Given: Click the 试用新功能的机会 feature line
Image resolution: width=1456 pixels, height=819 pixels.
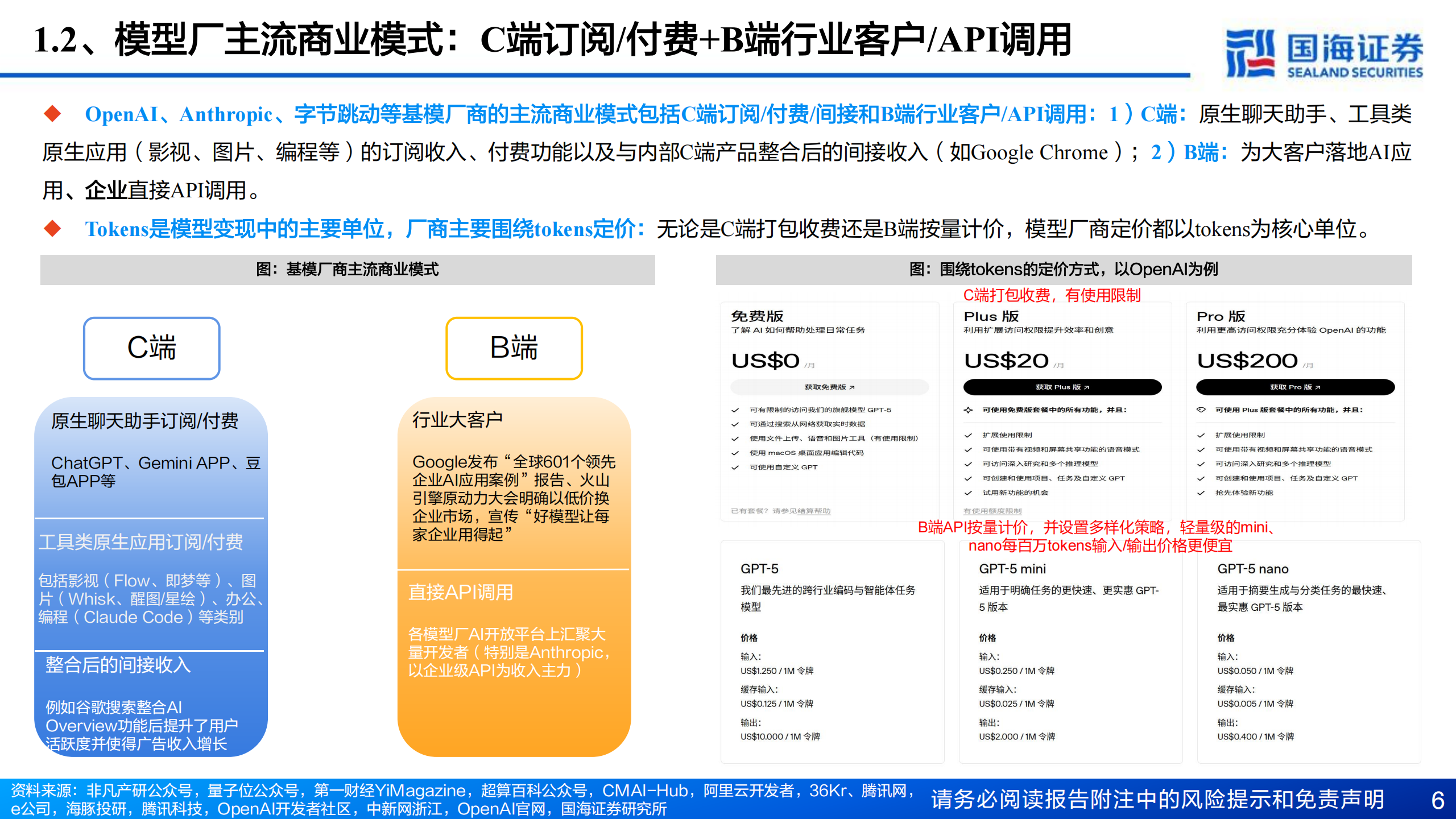Looking at the screenshot, I should coord(1015,493).
